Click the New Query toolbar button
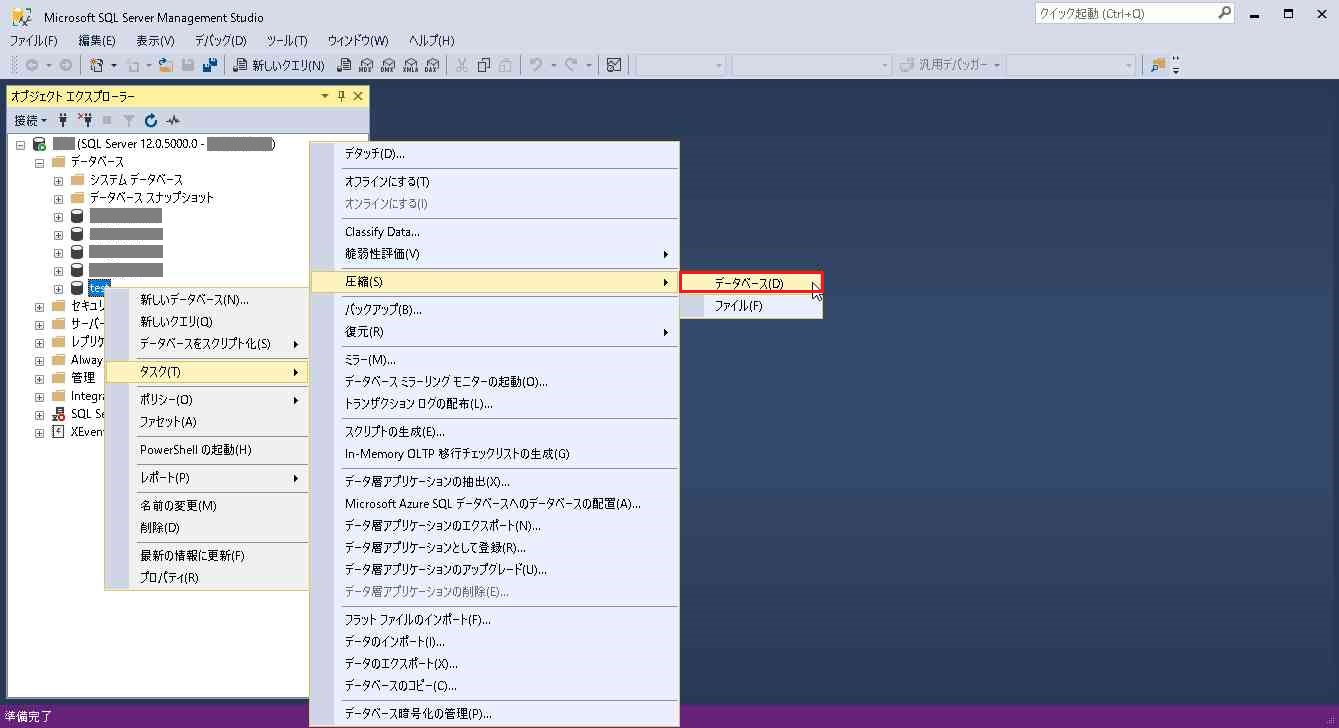 (279, 65)
